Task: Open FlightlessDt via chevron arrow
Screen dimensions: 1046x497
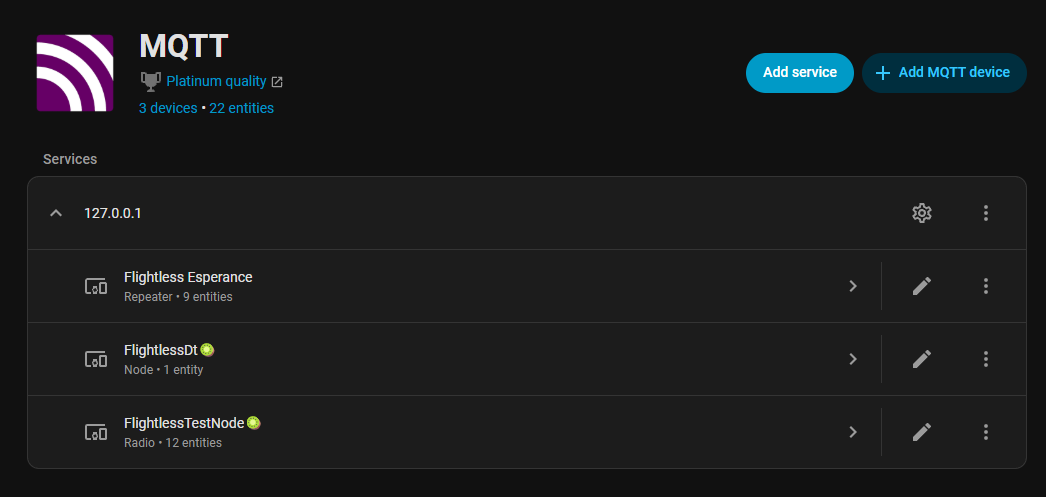Action: click(x=853, y=359)
